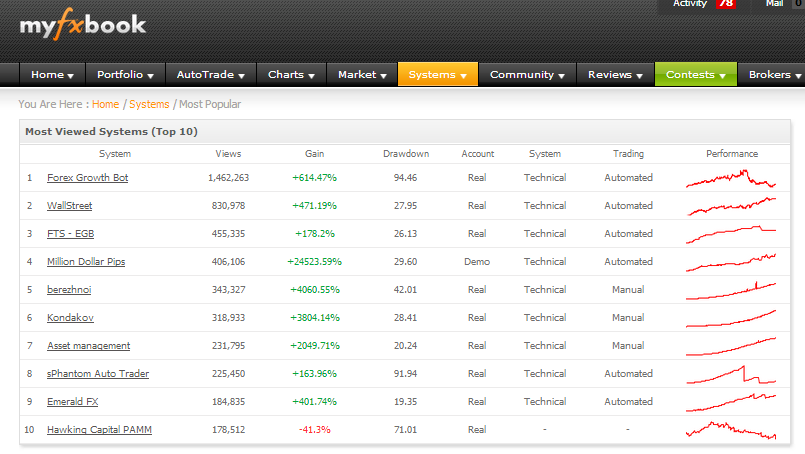Viewport: 805px width, 454px height.
Task: Open WallStreet system link
Action: 69,205
